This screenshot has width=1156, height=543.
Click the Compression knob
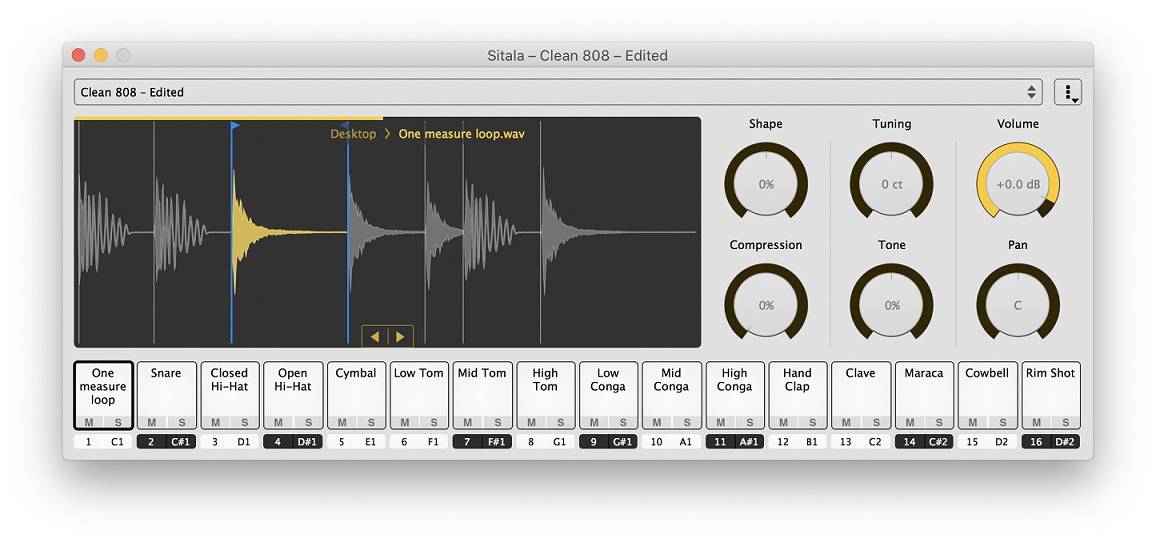[766, 305]
